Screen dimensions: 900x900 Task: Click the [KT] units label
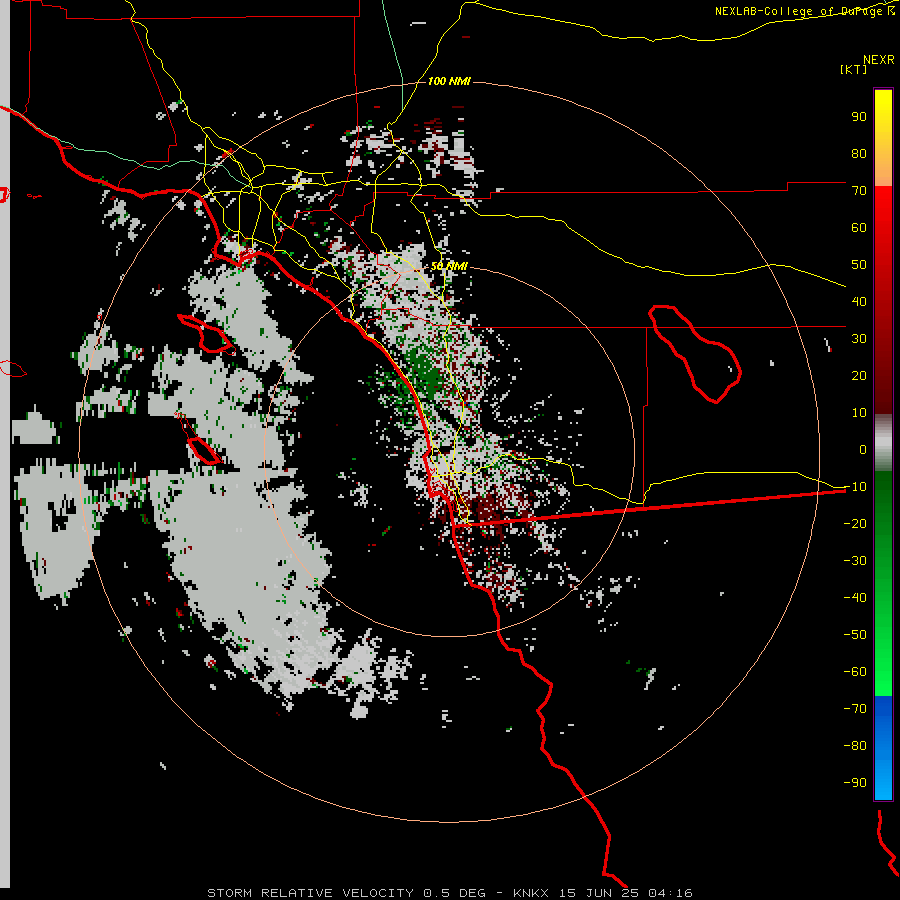click(x=853, y=69)
